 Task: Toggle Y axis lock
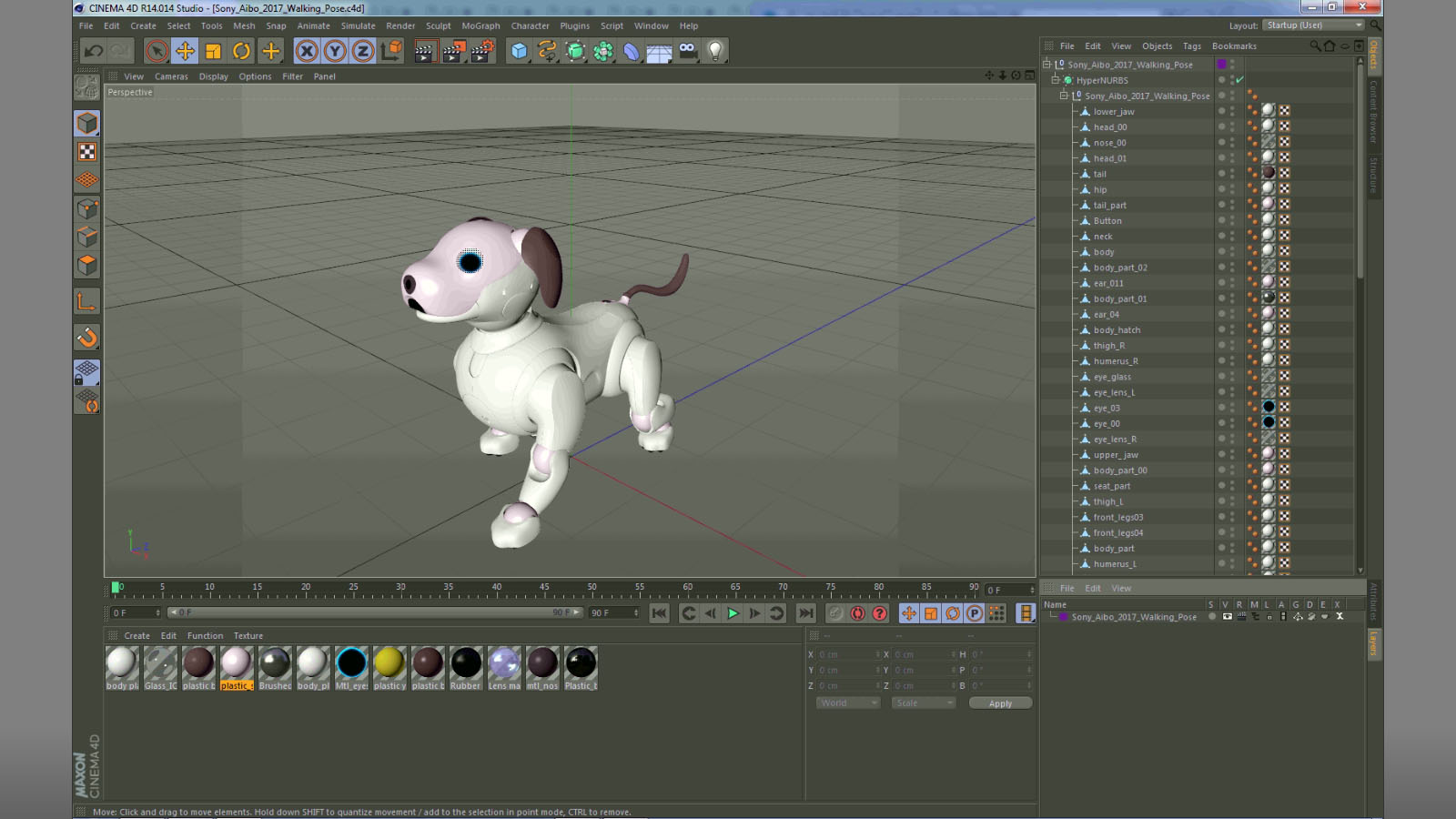tap(335, 51)
